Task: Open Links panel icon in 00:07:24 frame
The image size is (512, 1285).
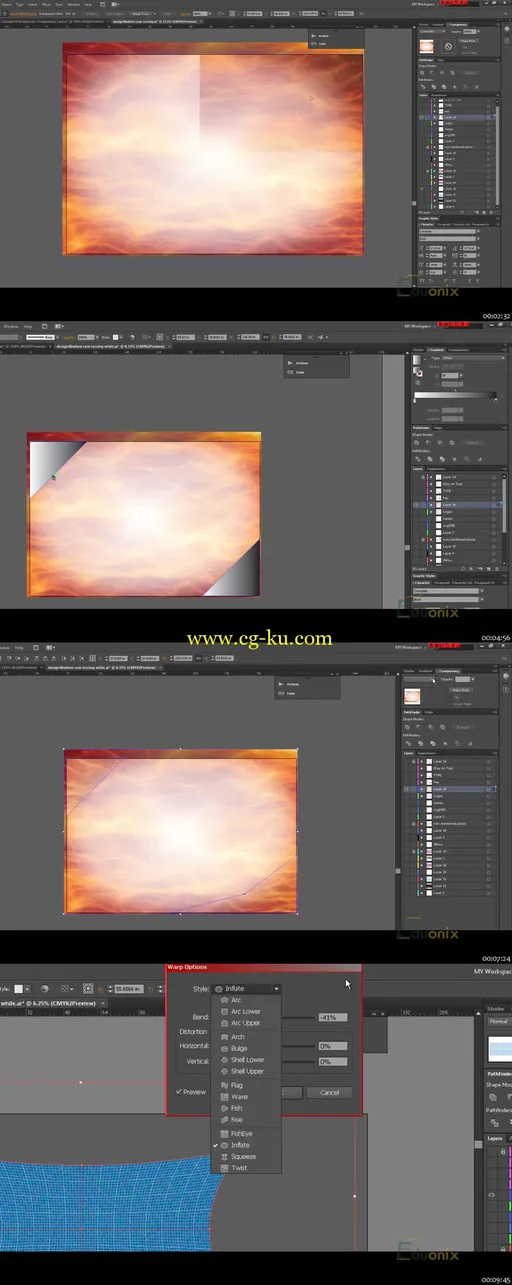Action: [x=281, y=693]
